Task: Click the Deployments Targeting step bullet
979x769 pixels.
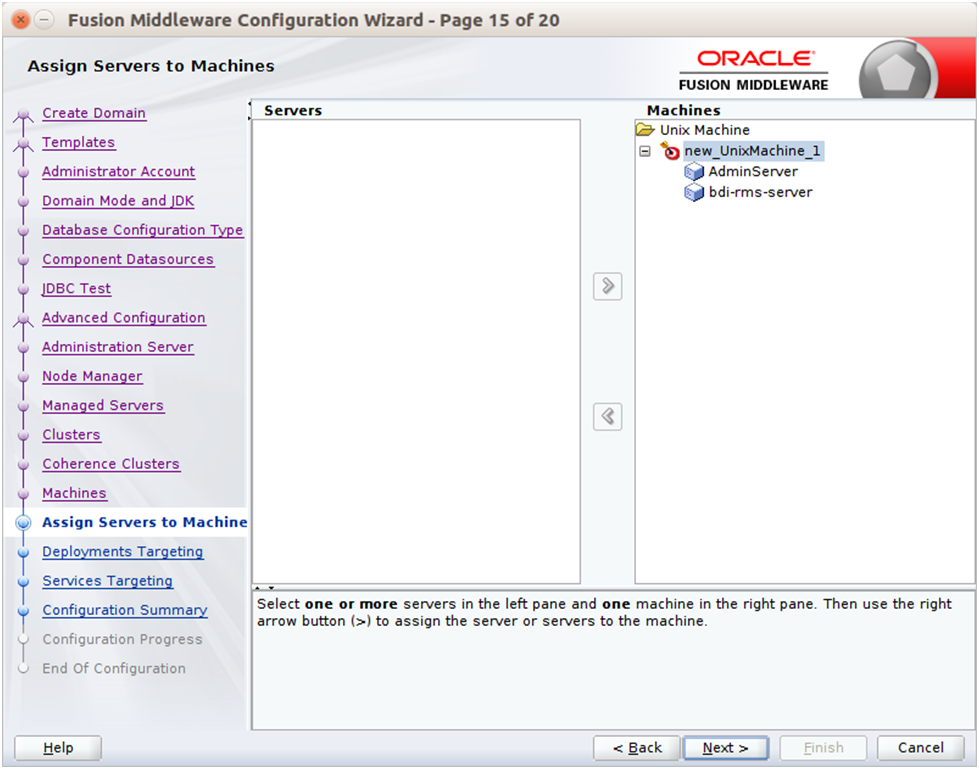Action: click(23, 552)
